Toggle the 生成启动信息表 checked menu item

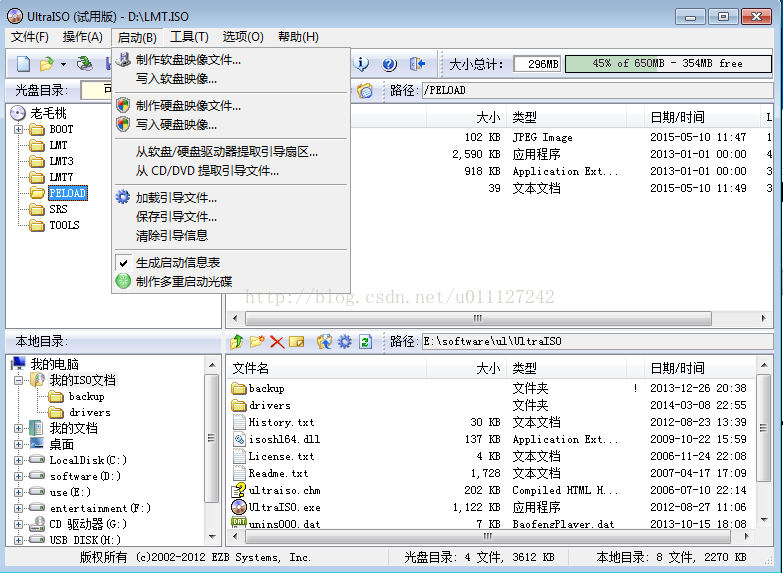pos(178,262)
